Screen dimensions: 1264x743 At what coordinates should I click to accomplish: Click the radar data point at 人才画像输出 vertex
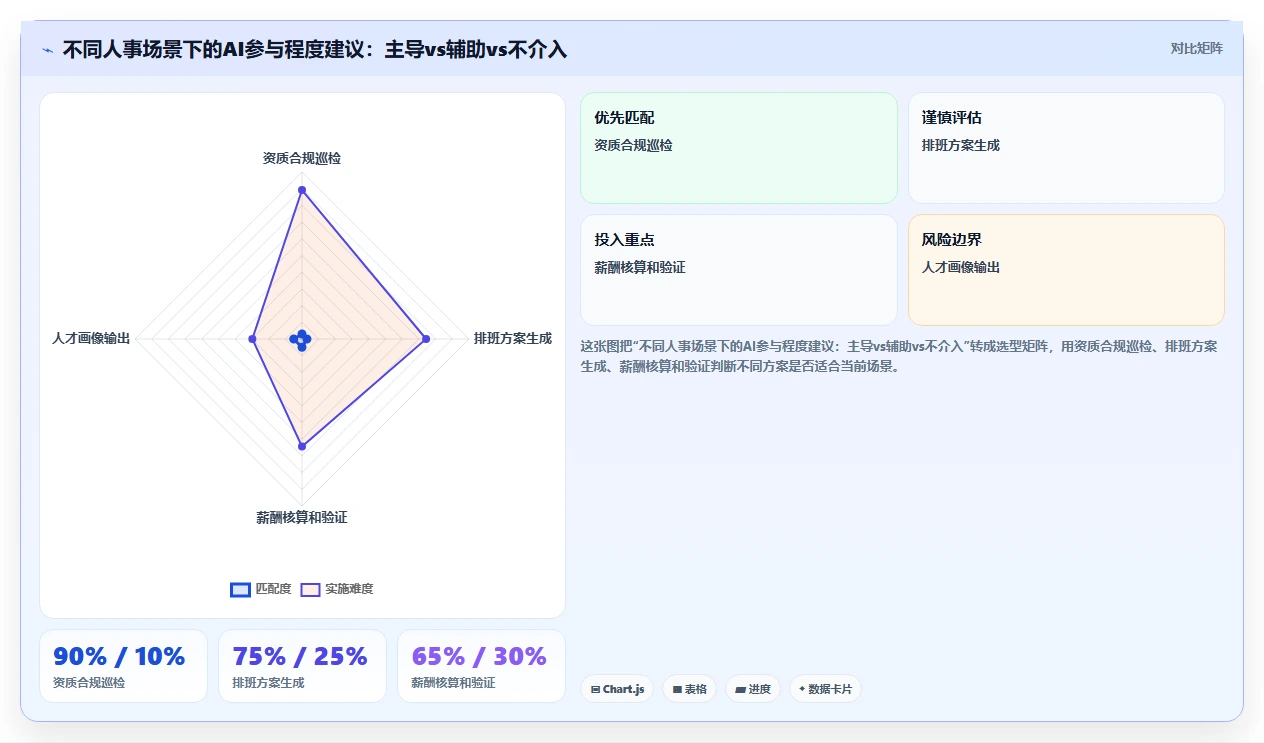pos(252,340)
